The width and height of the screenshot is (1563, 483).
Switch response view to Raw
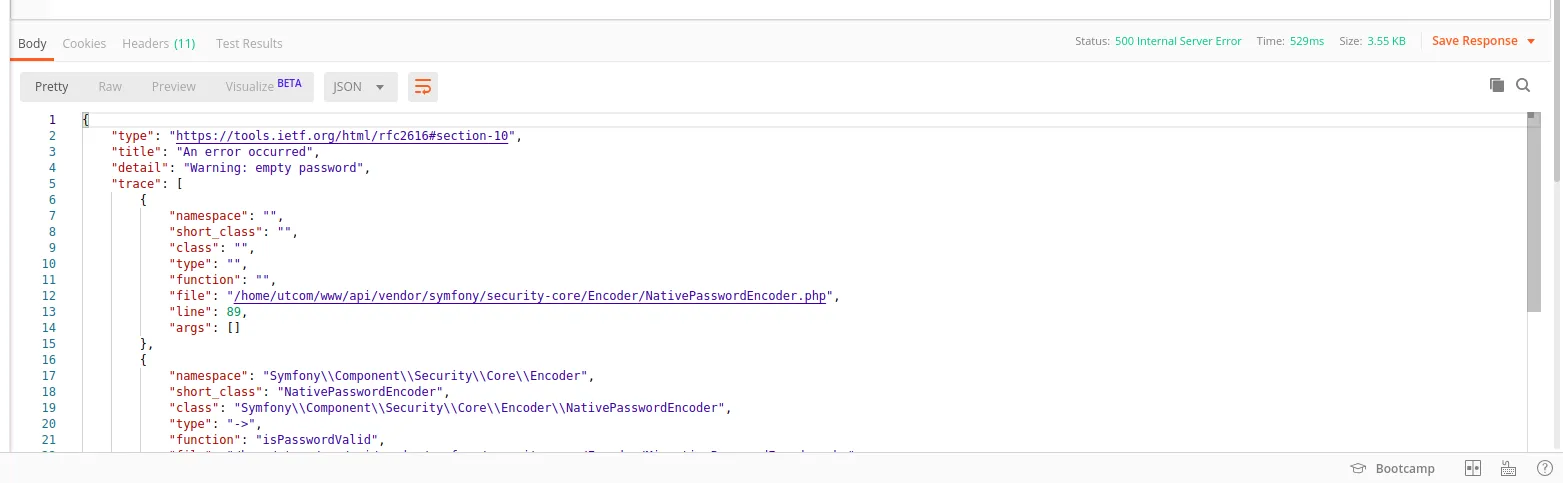110,87
